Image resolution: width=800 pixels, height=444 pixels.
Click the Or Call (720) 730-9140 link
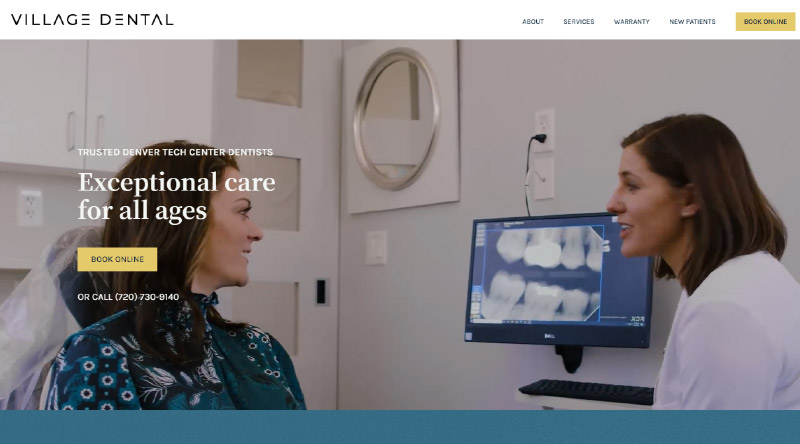(128, 297)
